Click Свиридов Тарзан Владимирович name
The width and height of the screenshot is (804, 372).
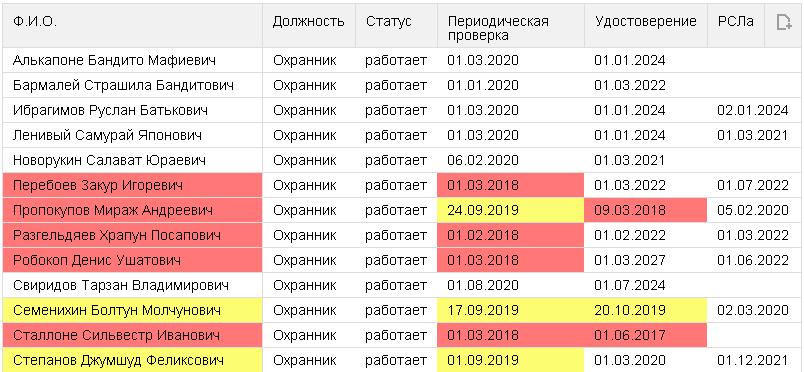click(x=120, y=285)
